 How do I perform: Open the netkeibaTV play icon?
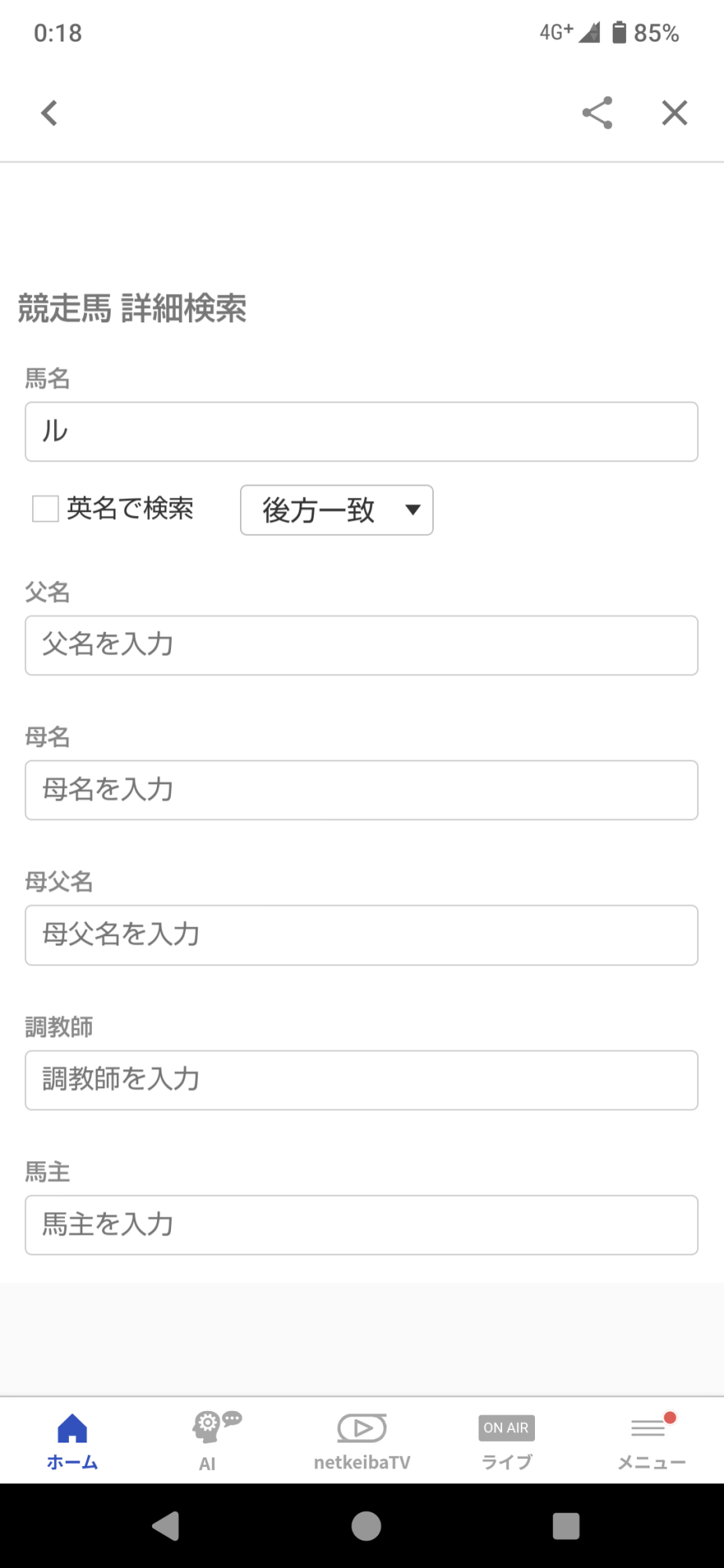[362, 1428]
